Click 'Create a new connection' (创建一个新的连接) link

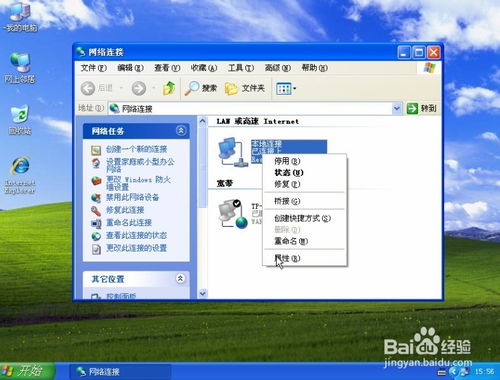[136, 149]
